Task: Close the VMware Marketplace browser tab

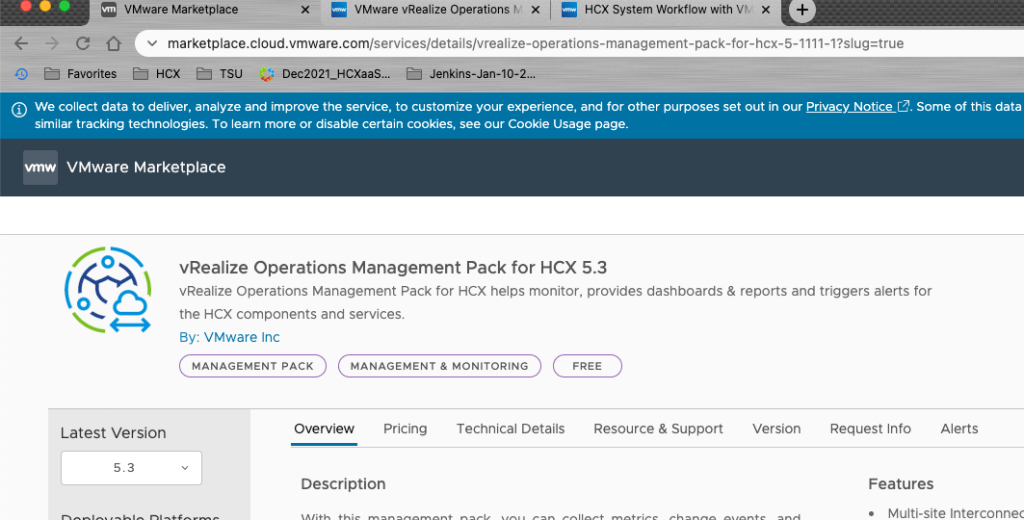Action: [x=303, y=10]
